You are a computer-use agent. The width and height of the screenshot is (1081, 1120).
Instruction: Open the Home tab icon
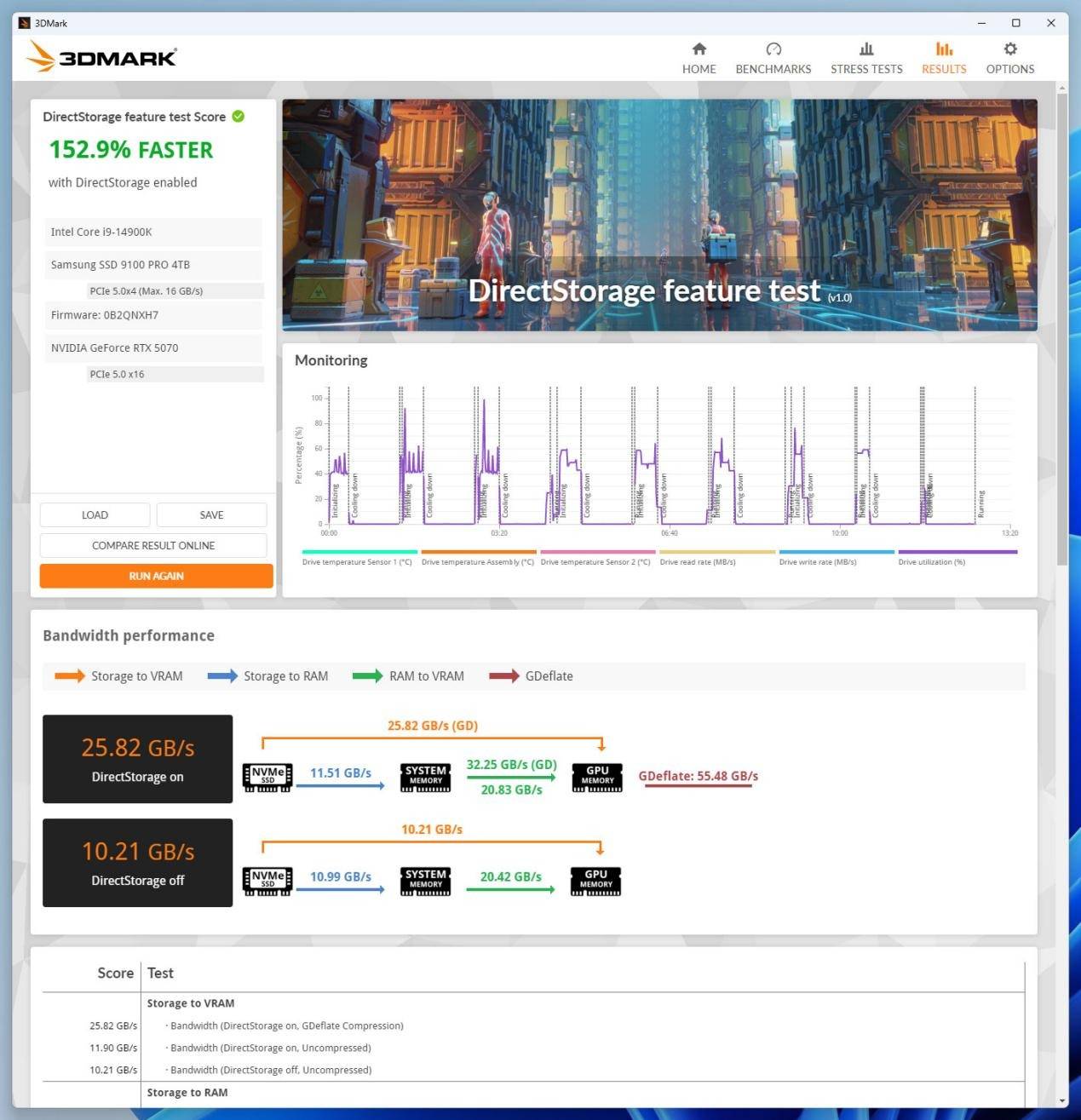pyautogui.click(x=699, y=49)
